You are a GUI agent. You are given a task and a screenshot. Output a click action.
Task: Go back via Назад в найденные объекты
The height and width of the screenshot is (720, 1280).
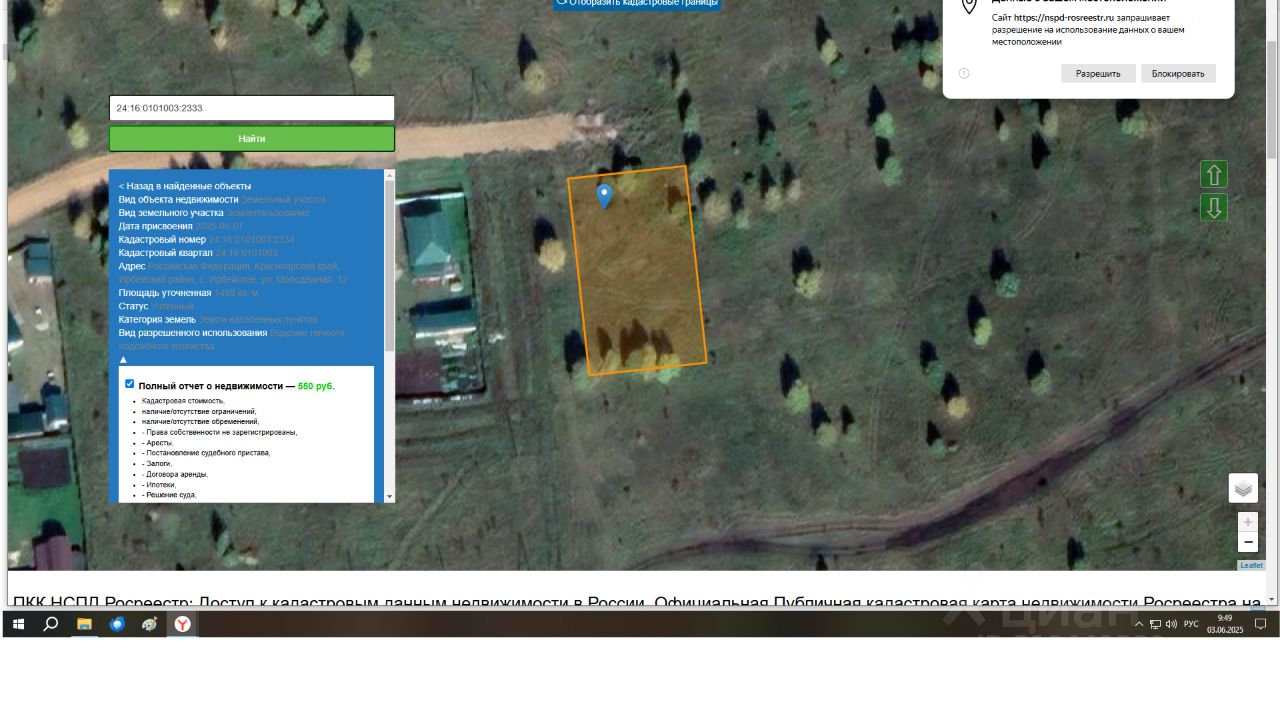185,186
